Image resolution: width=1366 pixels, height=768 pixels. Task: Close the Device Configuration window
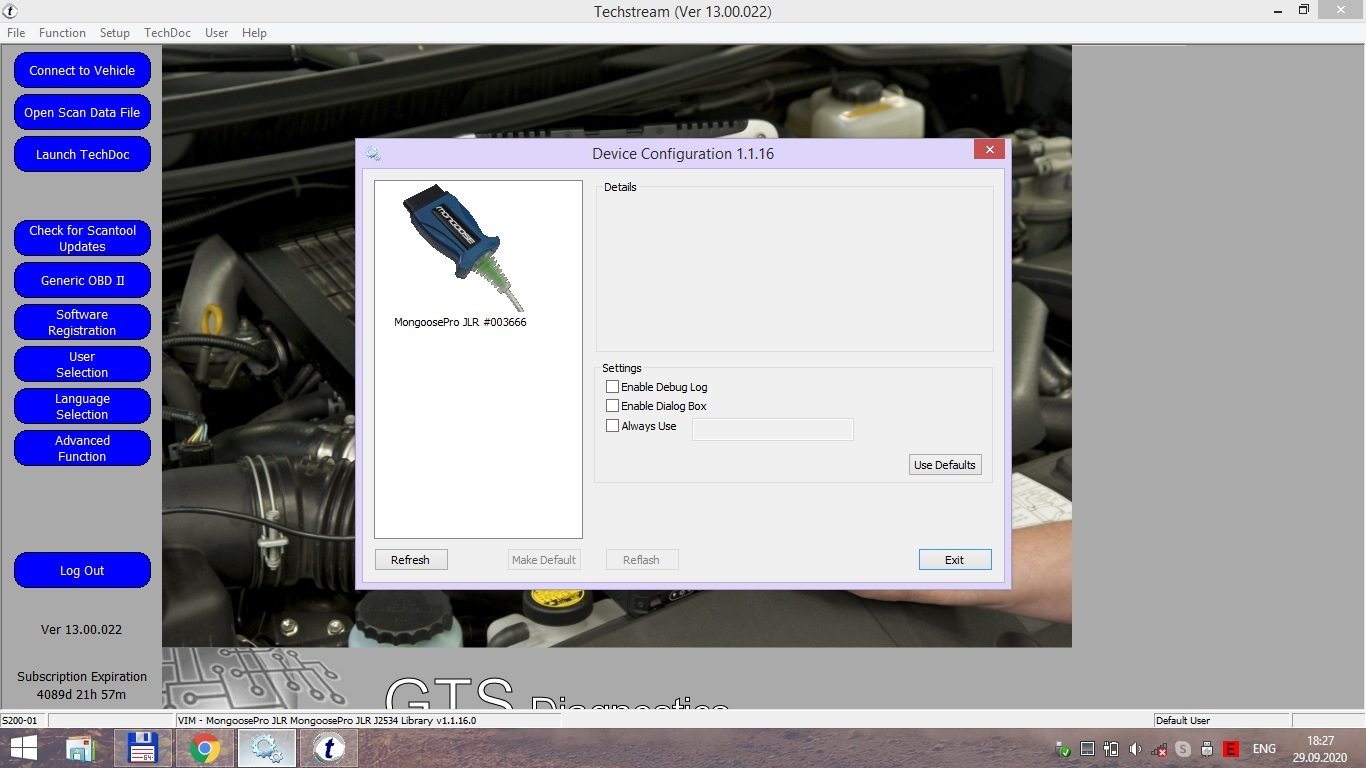click(x=989, y=149)
